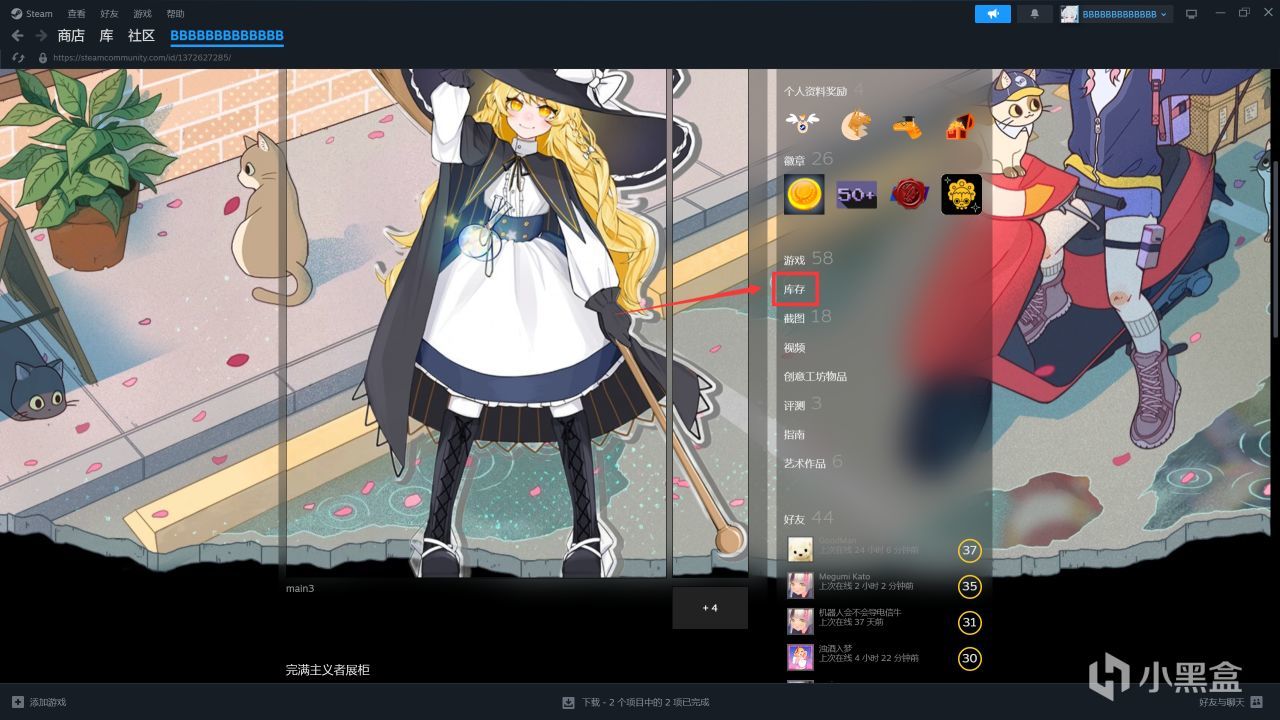1280x720 pixels.
Task: Open the announcements megaphone button
Action: click(993, 14)
